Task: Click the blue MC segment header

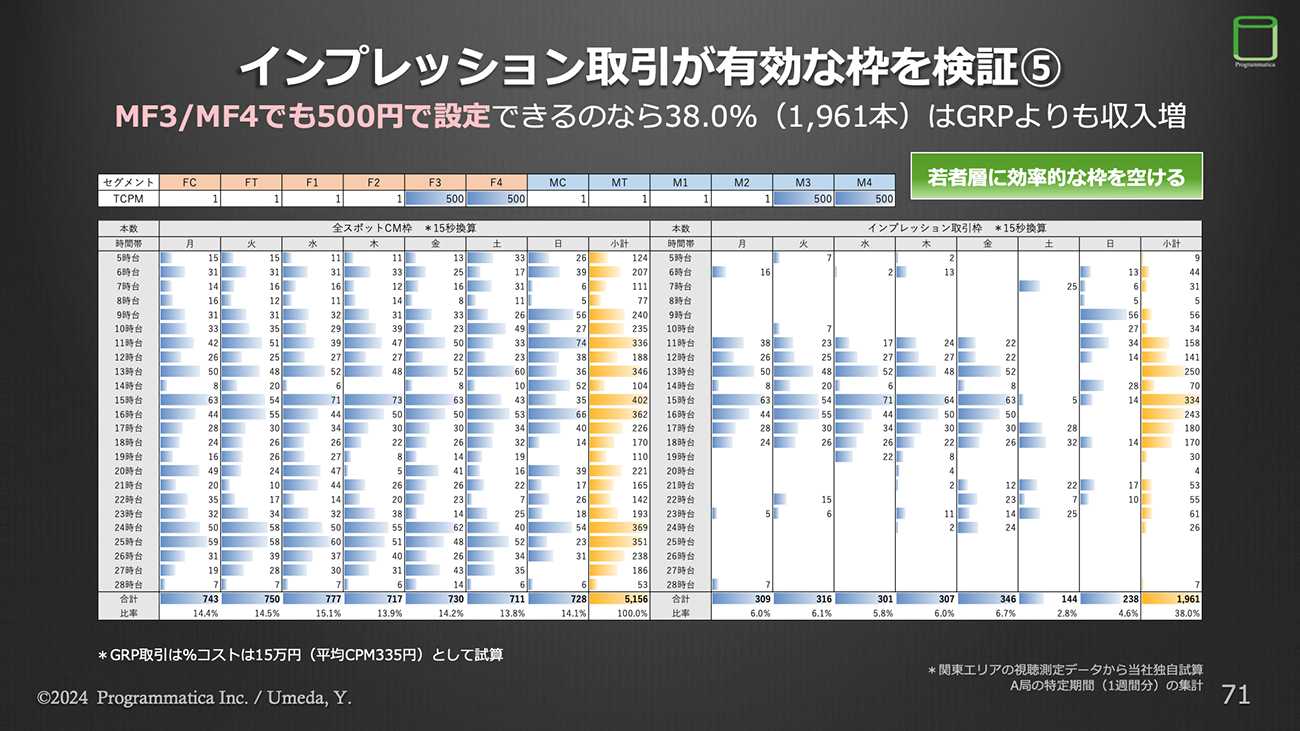Action: [x=557, y=182]
